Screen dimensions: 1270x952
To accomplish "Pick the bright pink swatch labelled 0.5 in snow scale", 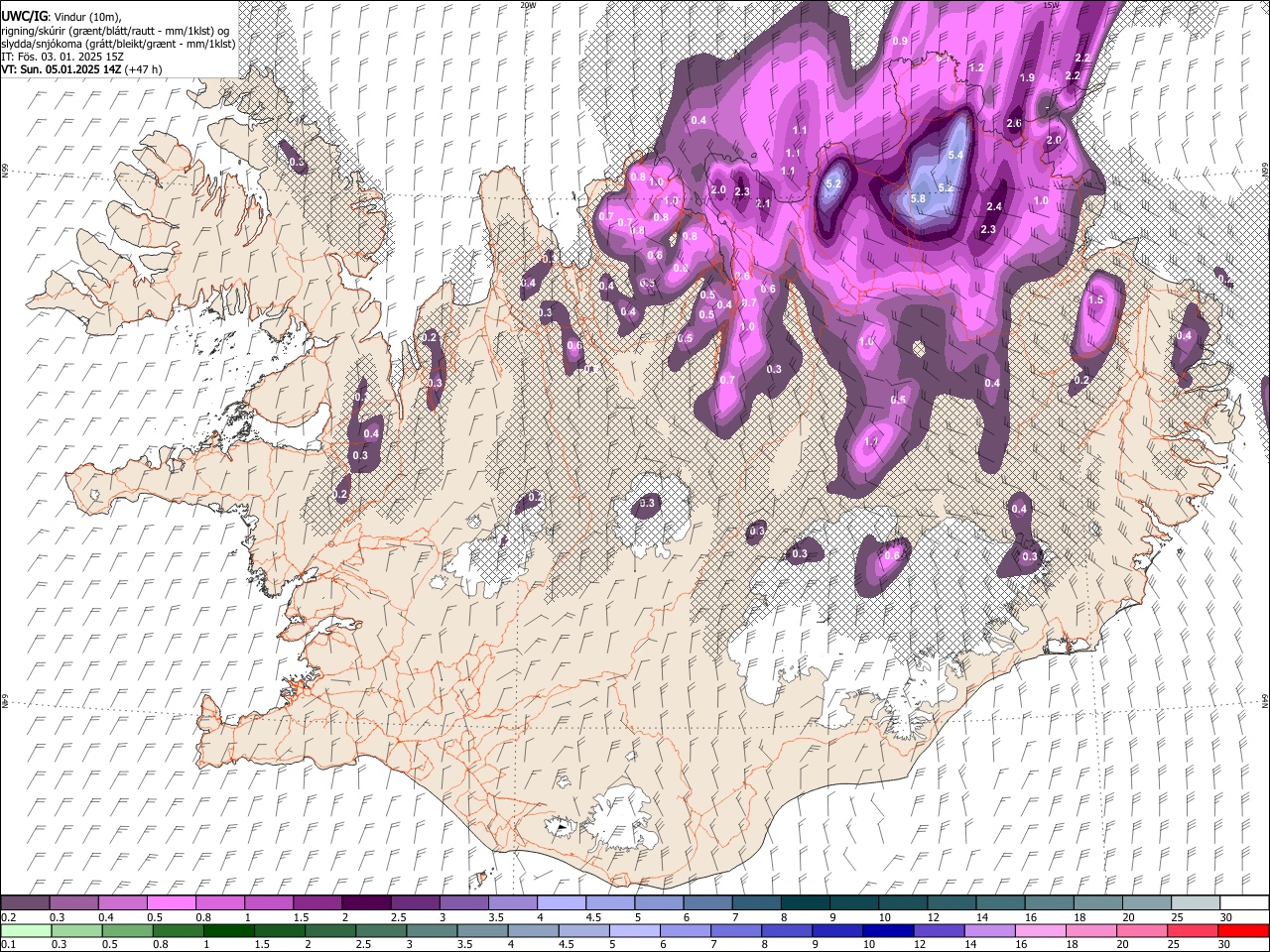I will tap(172, 902).
